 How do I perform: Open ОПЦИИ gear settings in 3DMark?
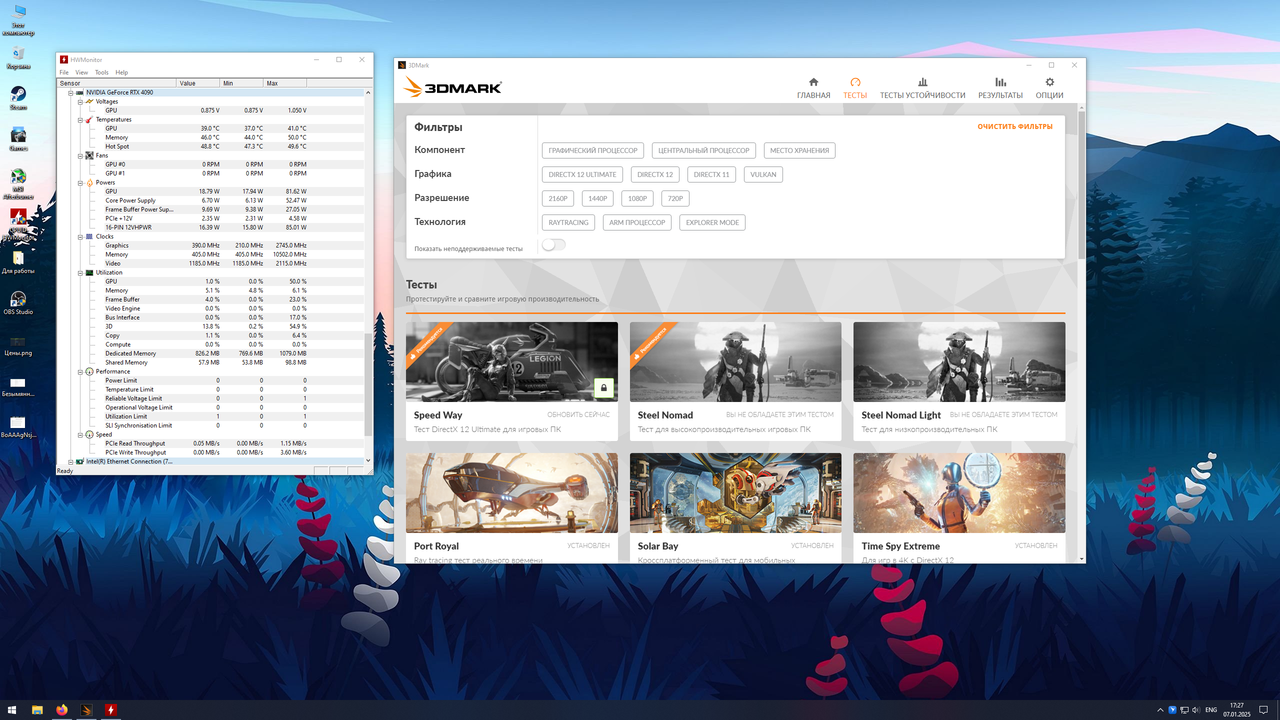(x=1049, y=88)
